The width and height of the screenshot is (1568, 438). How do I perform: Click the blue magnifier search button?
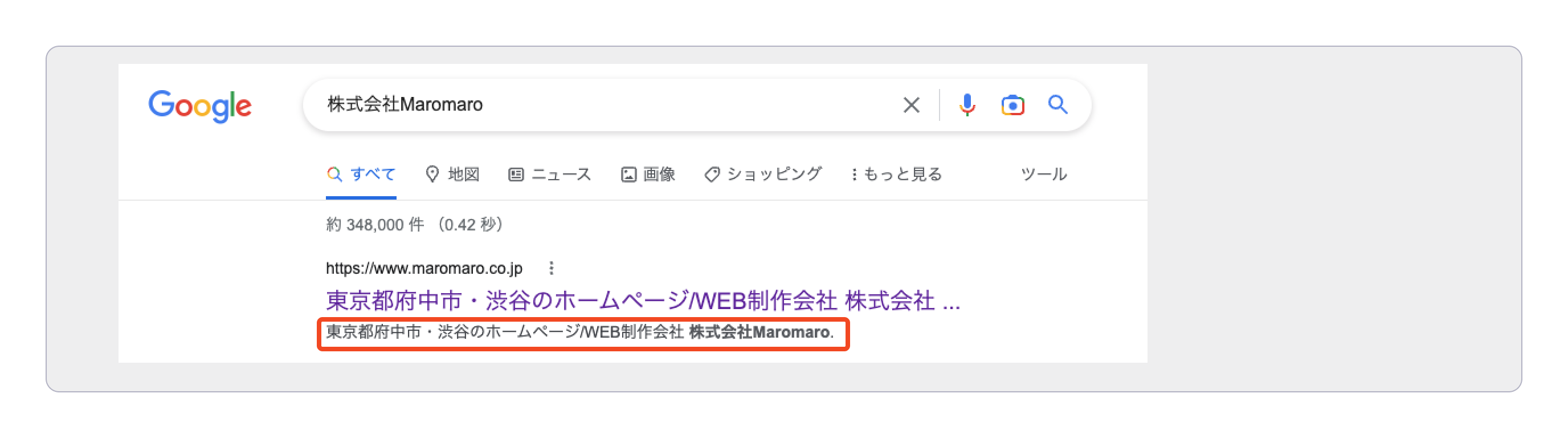[1057, 105]
